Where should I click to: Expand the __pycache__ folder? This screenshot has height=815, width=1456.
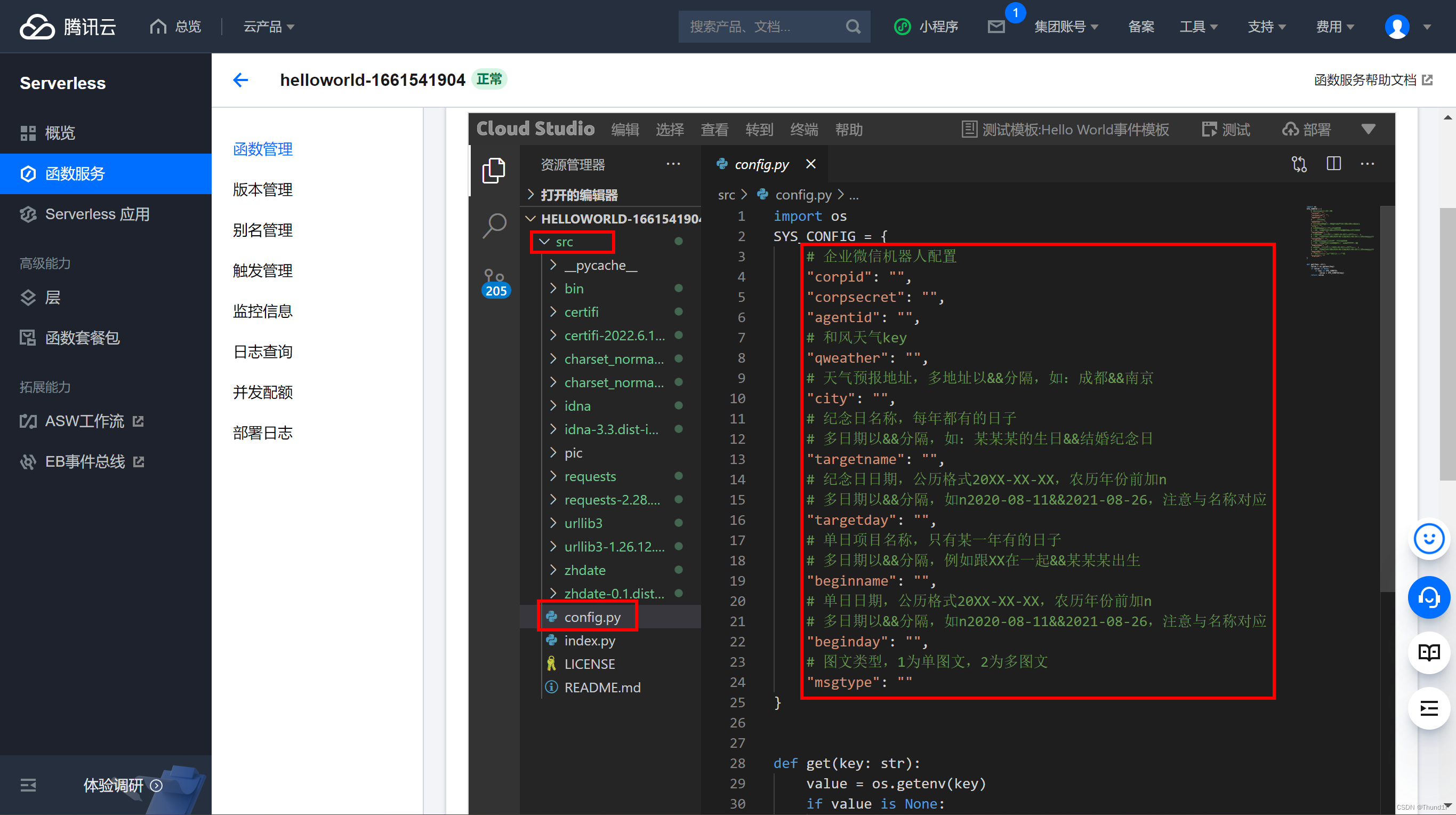[610, 265]
